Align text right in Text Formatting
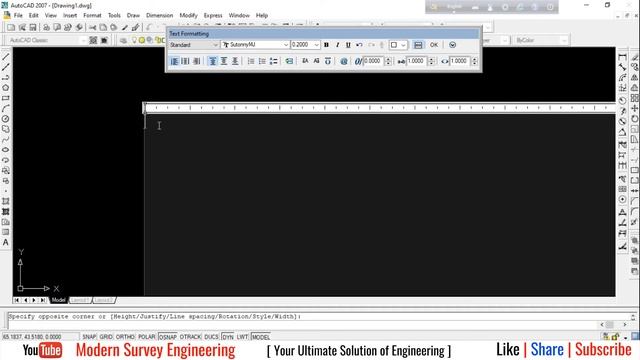 pos(196,61)
